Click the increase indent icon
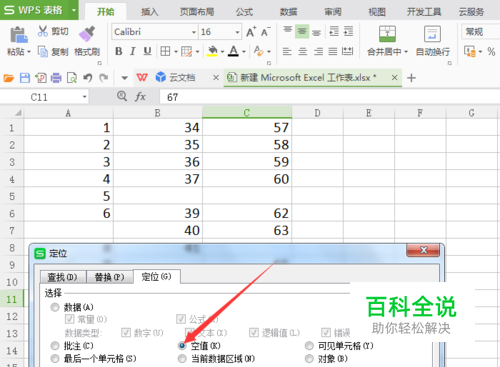 pos(348,31)
